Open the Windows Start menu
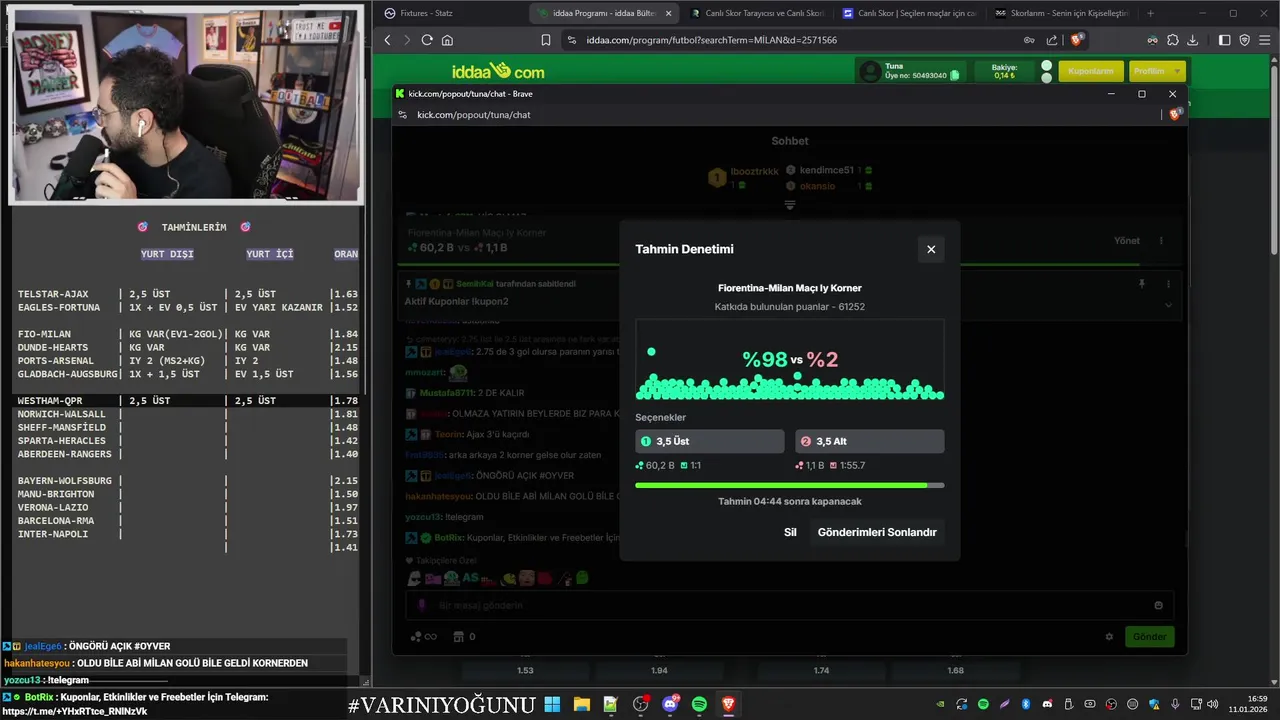Image resolution: width=1280 pixels, height=720 pixels. [x=552, y=704]
